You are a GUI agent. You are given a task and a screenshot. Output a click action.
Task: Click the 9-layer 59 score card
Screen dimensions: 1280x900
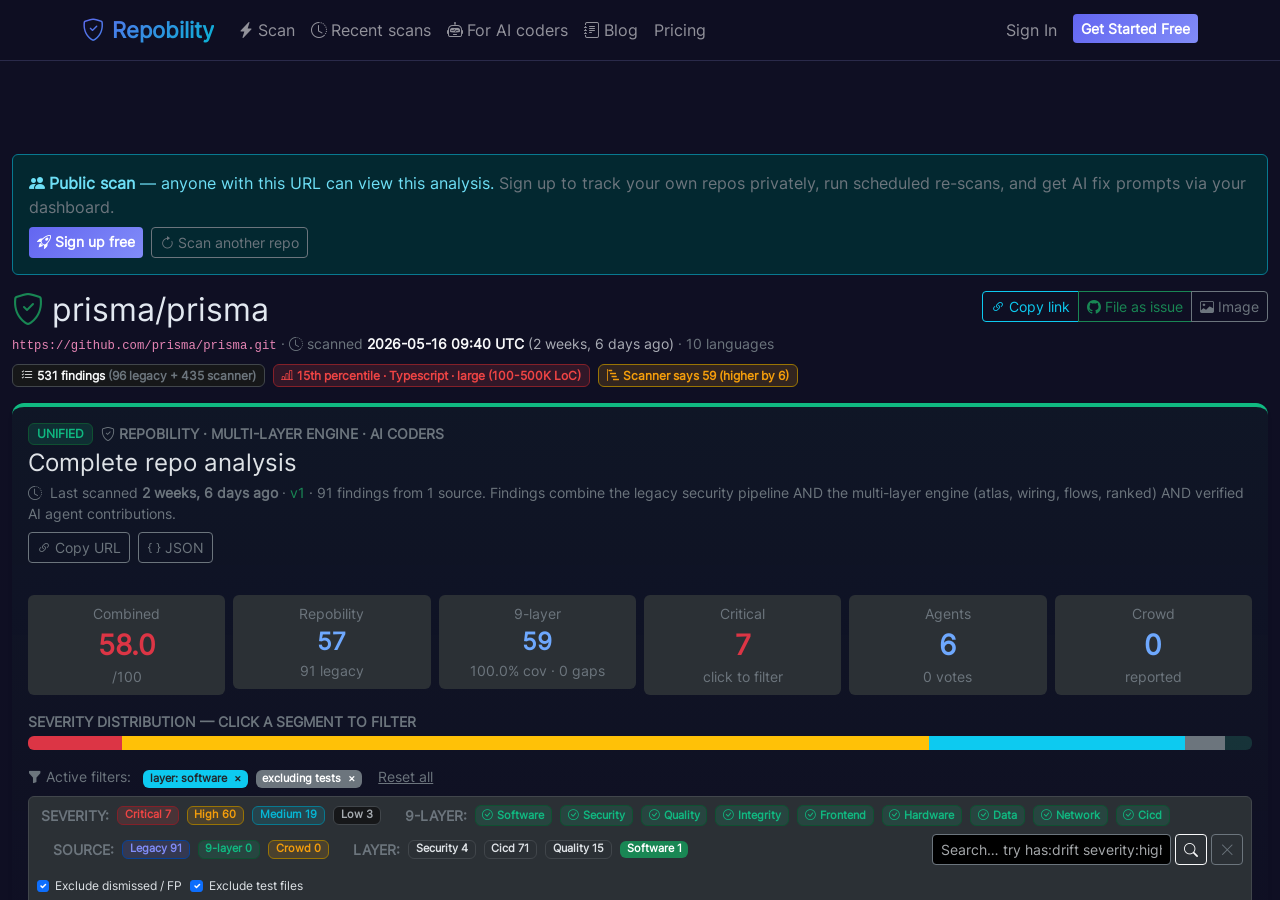click(x=537, y=642)
